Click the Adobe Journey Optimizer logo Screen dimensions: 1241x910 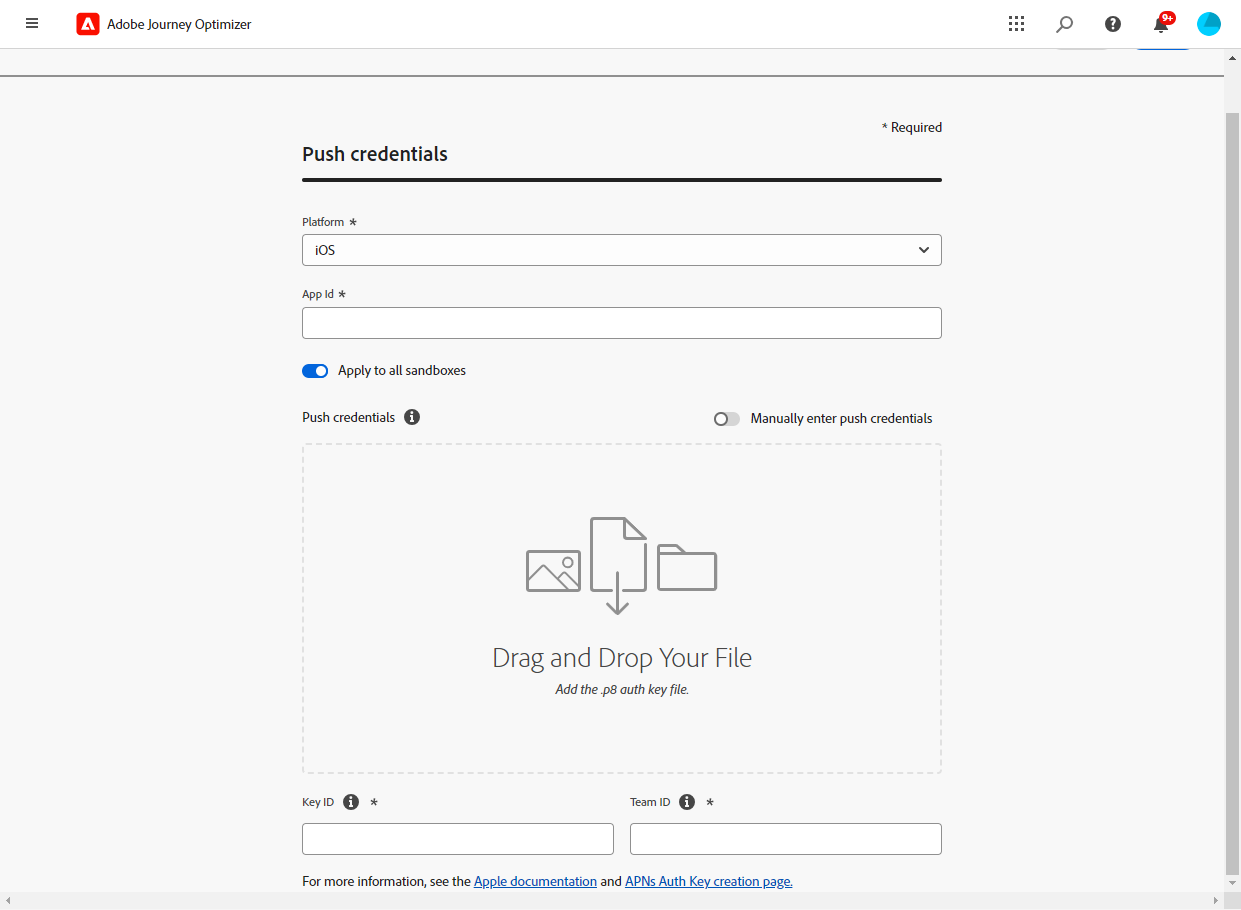click(88, 24)
